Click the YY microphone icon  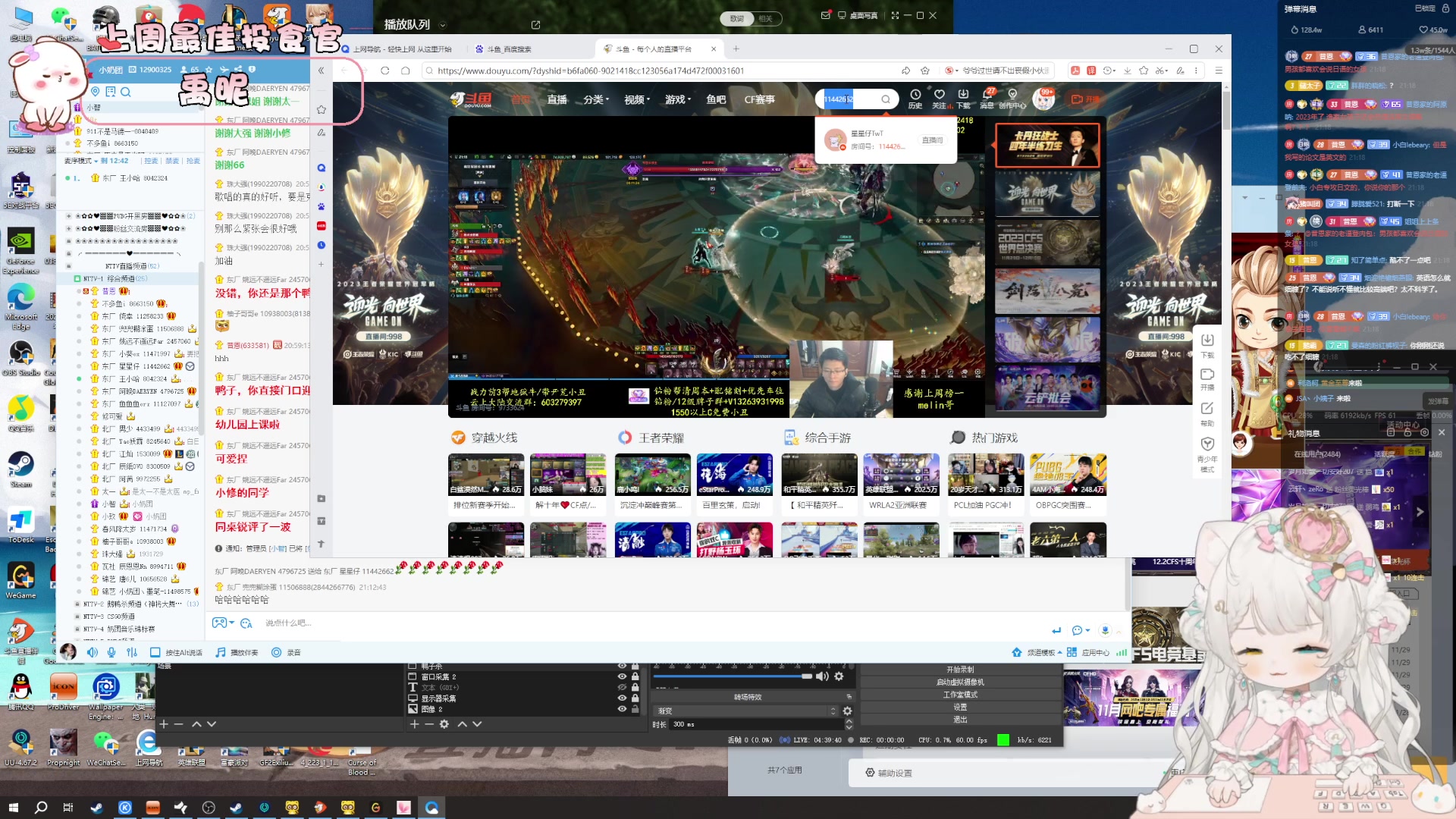coord(111,652)
